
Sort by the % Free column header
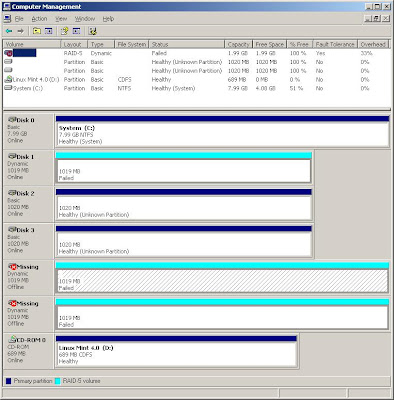[300, 44]
